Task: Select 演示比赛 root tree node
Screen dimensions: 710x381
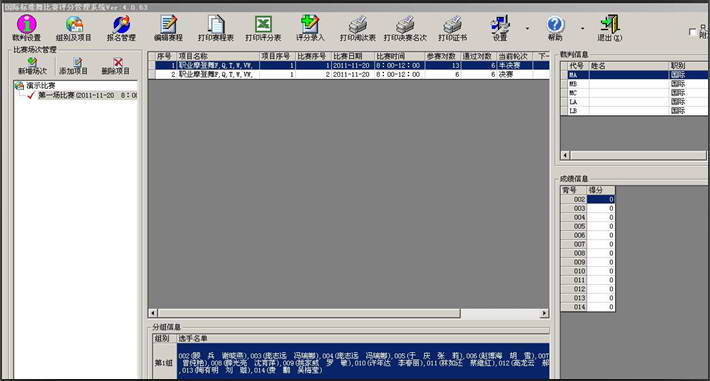Action: pos(40,86)
